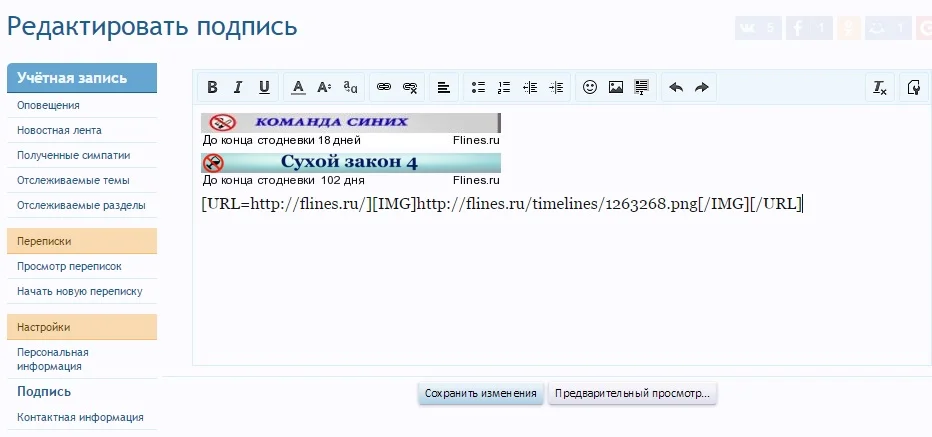Share via the Odnoklassniki button

pyautogui.click(x=849, y=28)
